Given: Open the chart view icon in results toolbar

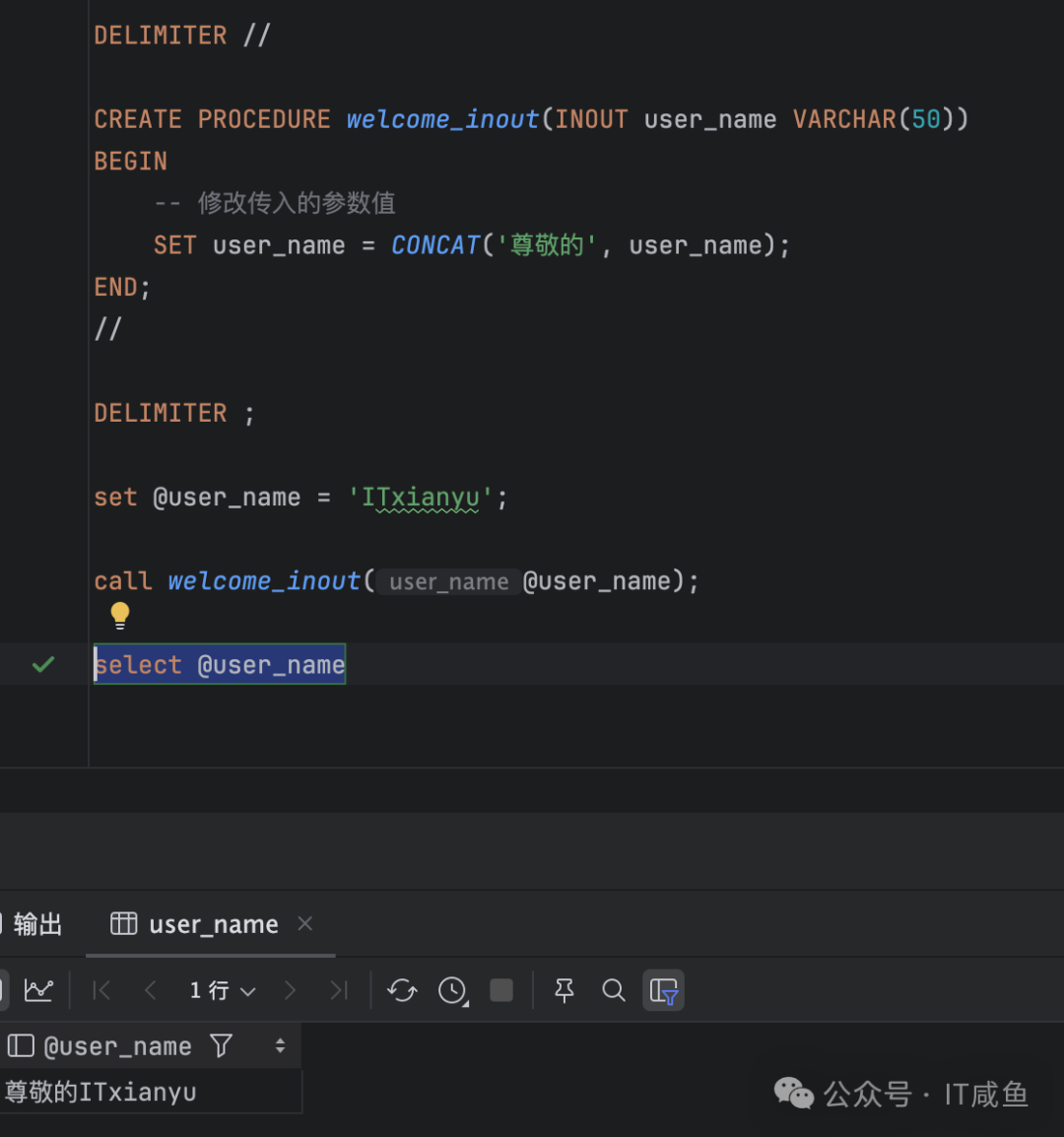Looking at the screenshot, I should (x=38, y=990).
